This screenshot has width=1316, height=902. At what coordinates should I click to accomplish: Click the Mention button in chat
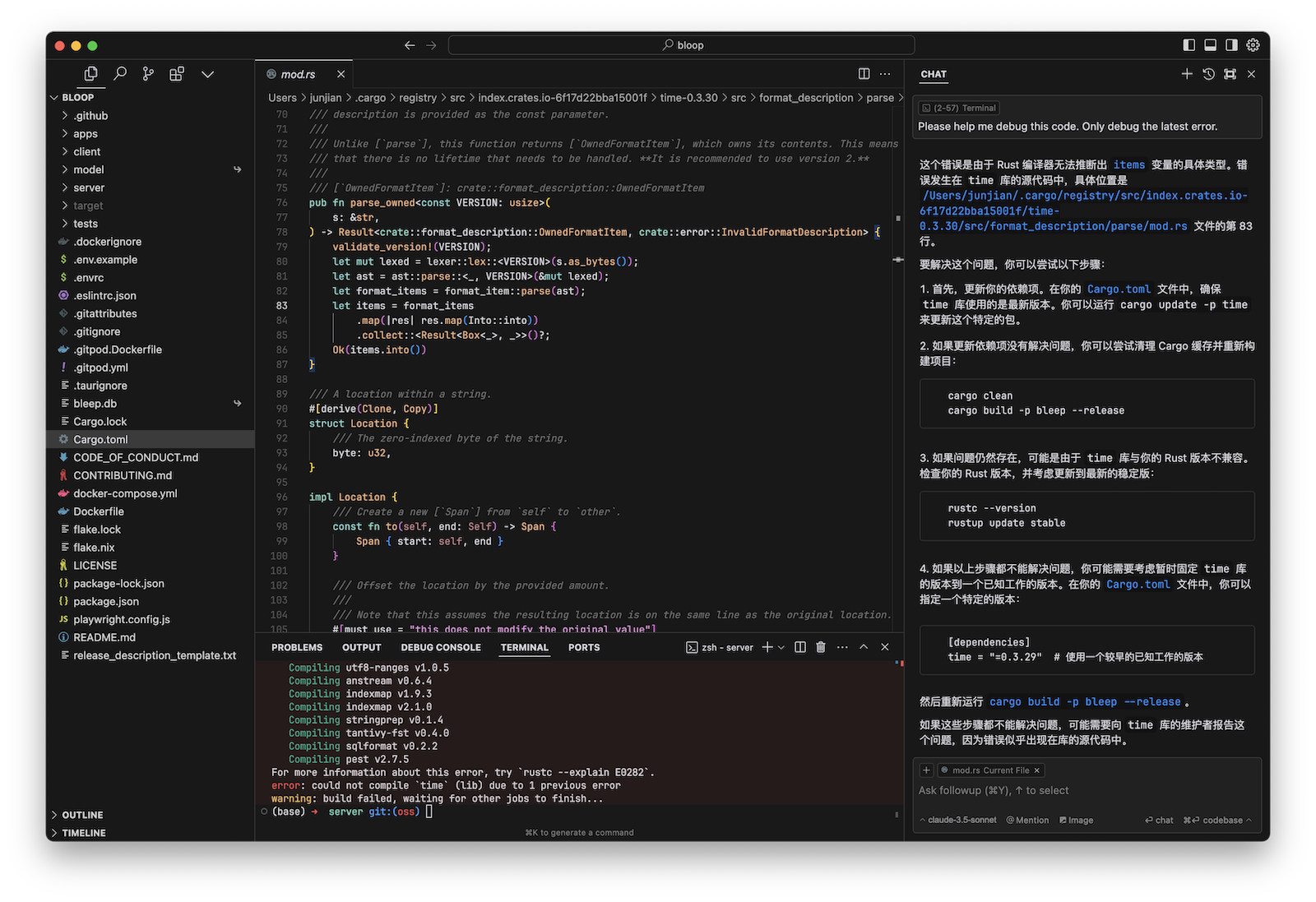coord(1028,820)
